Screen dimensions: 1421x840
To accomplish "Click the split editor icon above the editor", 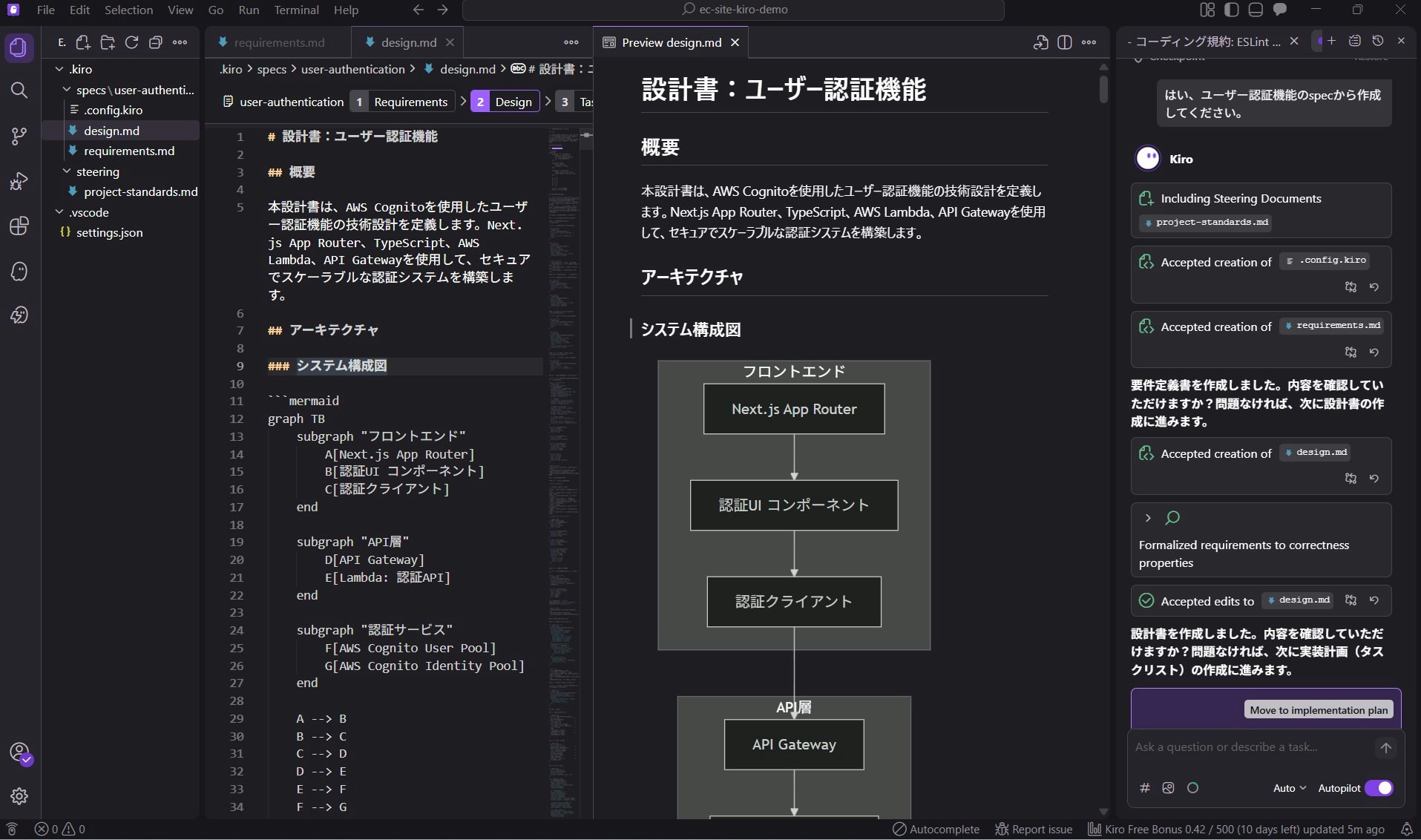I will point(1065,42).
